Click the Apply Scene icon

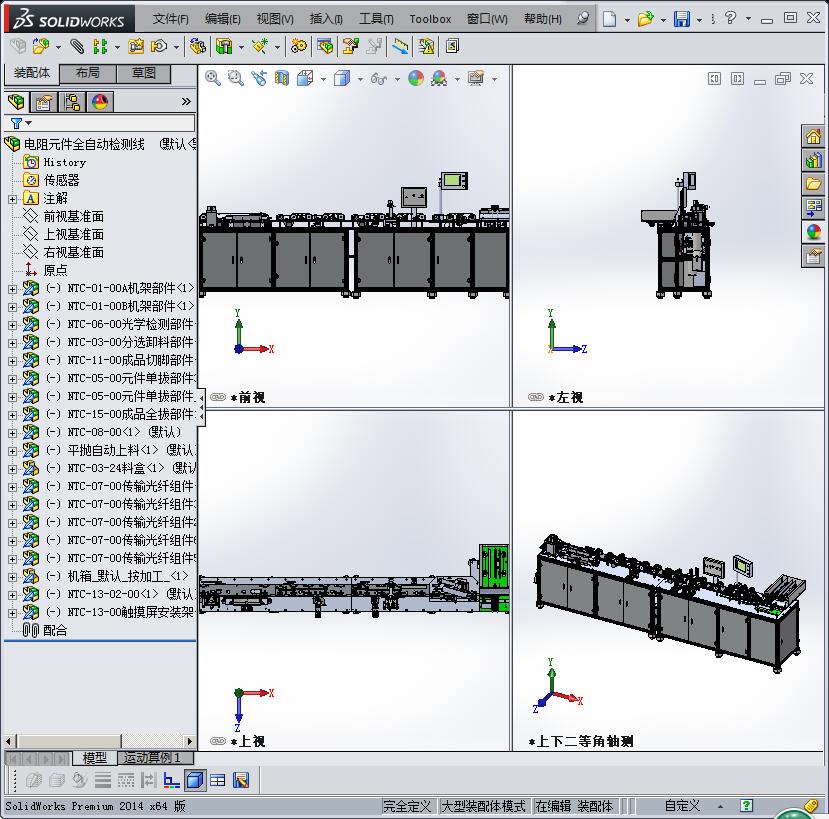439,79
